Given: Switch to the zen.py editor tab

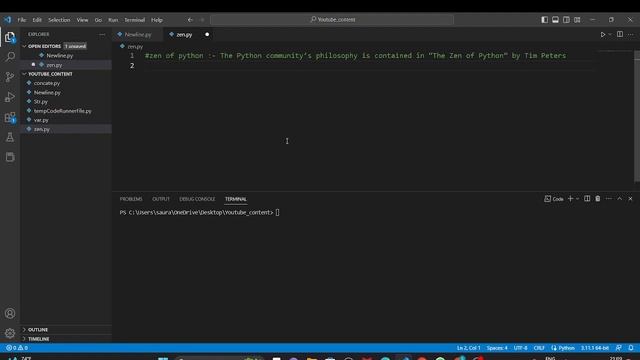Looking at the screenshot, I should pos(184,35).
